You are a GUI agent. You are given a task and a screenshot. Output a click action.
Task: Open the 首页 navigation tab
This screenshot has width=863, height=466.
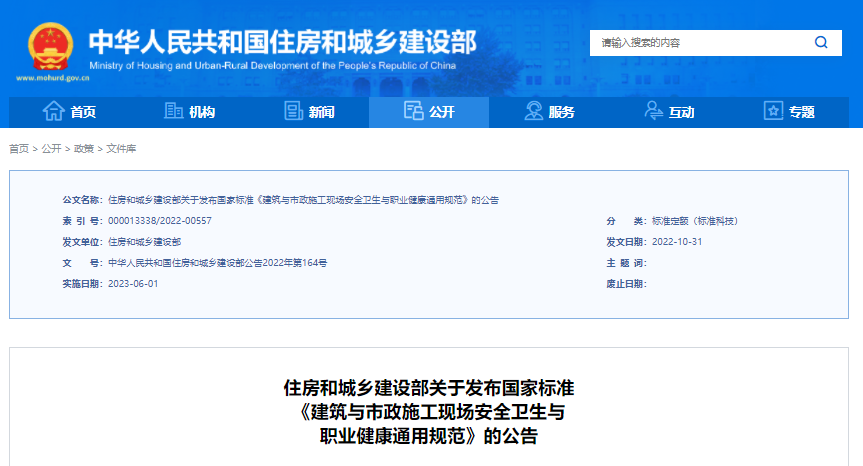69,112
